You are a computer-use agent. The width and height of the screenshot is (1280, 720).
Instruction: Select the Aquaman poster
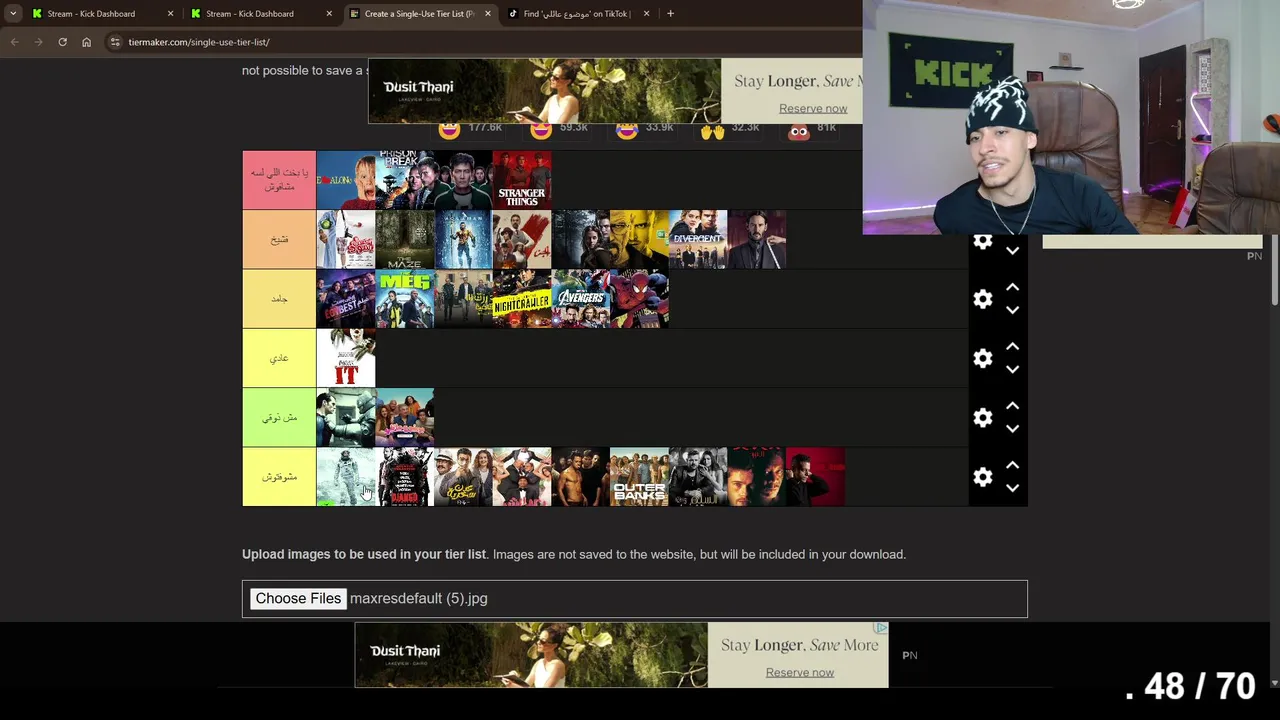pyautogui.click(x=463, y=239)
